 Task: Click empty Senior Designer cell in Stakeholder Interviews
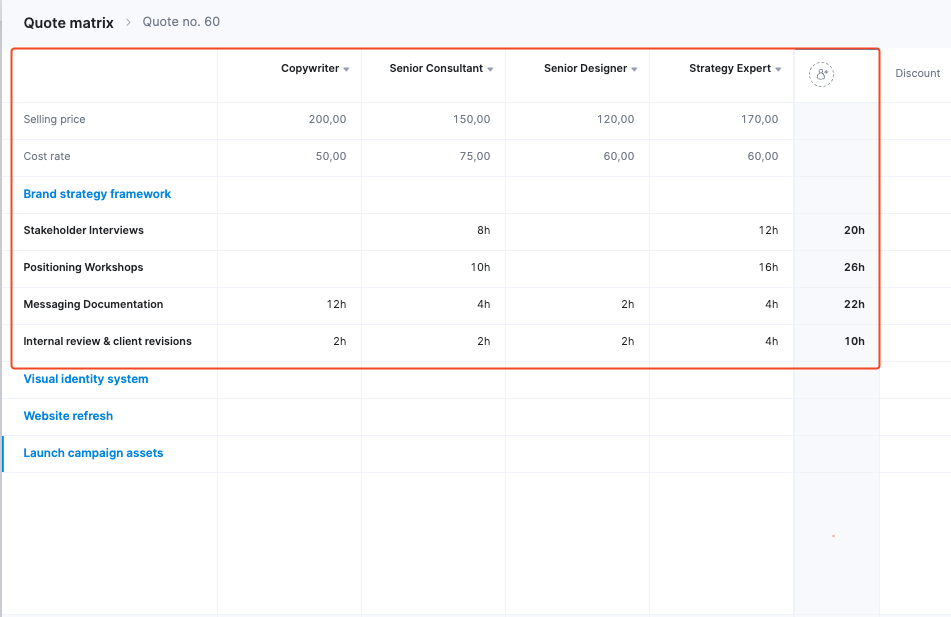[577, 231]
